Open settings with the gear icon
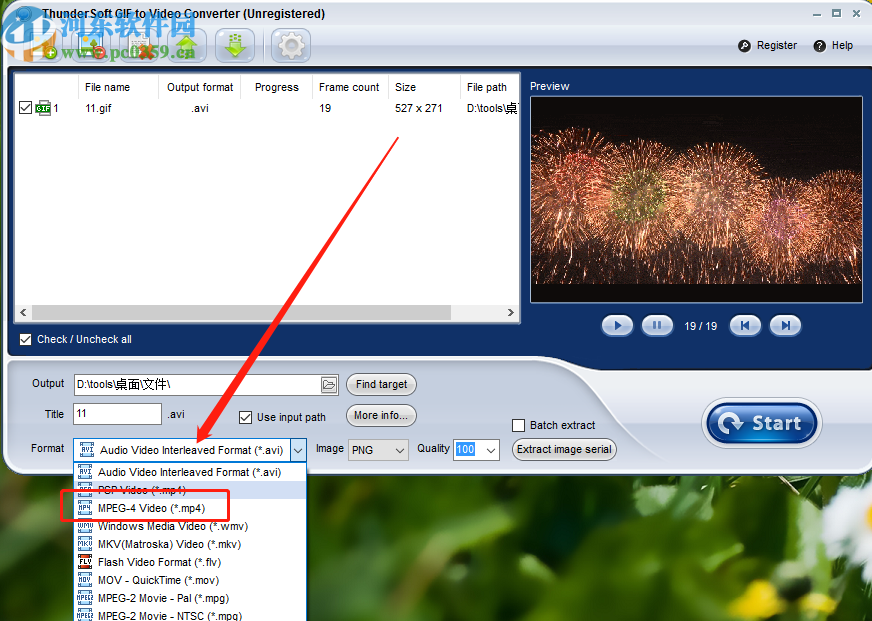The height and width of the screenshot is (621, 872). tap(291, 46)
